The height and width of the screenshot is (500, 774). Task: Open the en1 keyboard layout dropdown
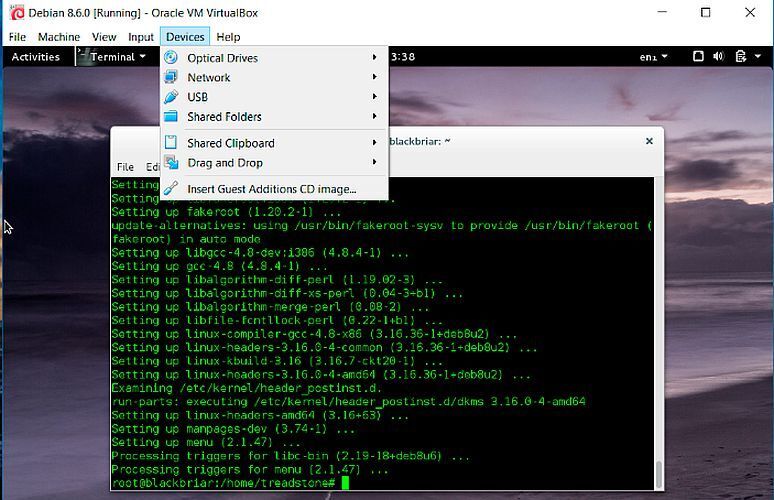pos(654,57)
